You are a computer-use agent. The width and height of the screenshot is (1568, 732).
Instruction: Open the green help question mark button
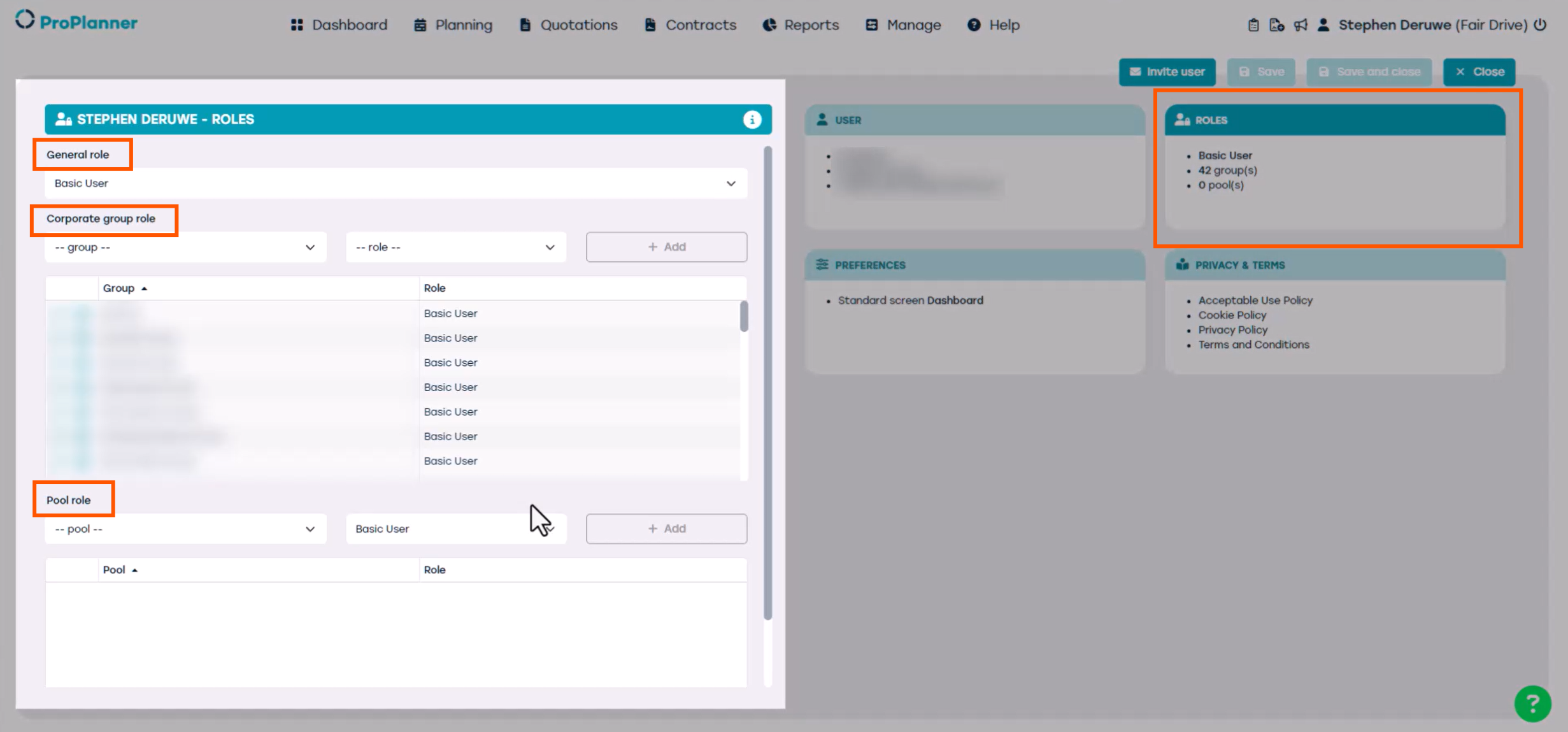tap(1532, 703)
